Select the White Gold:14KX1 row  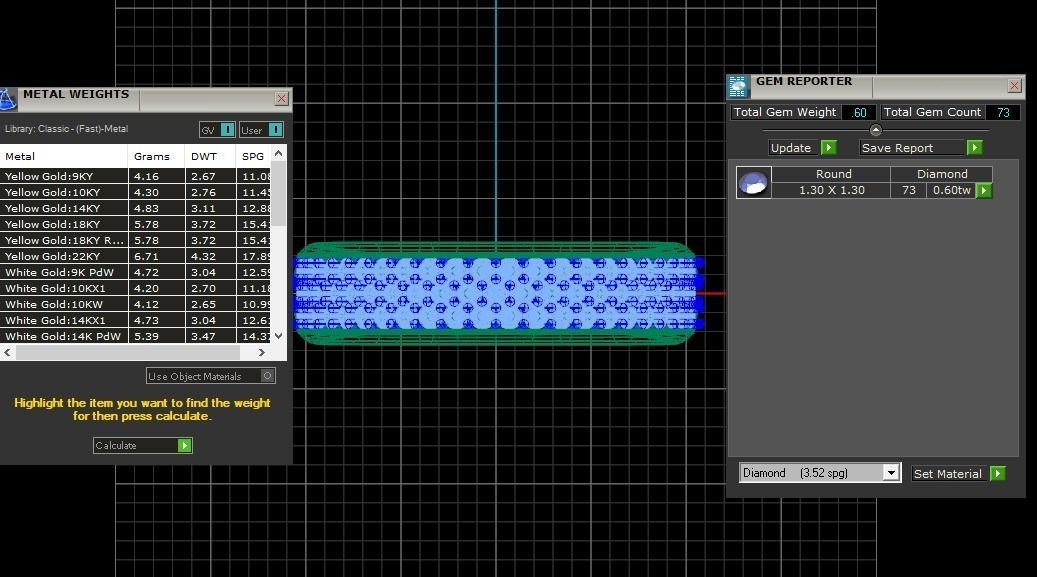pos(136,320)
